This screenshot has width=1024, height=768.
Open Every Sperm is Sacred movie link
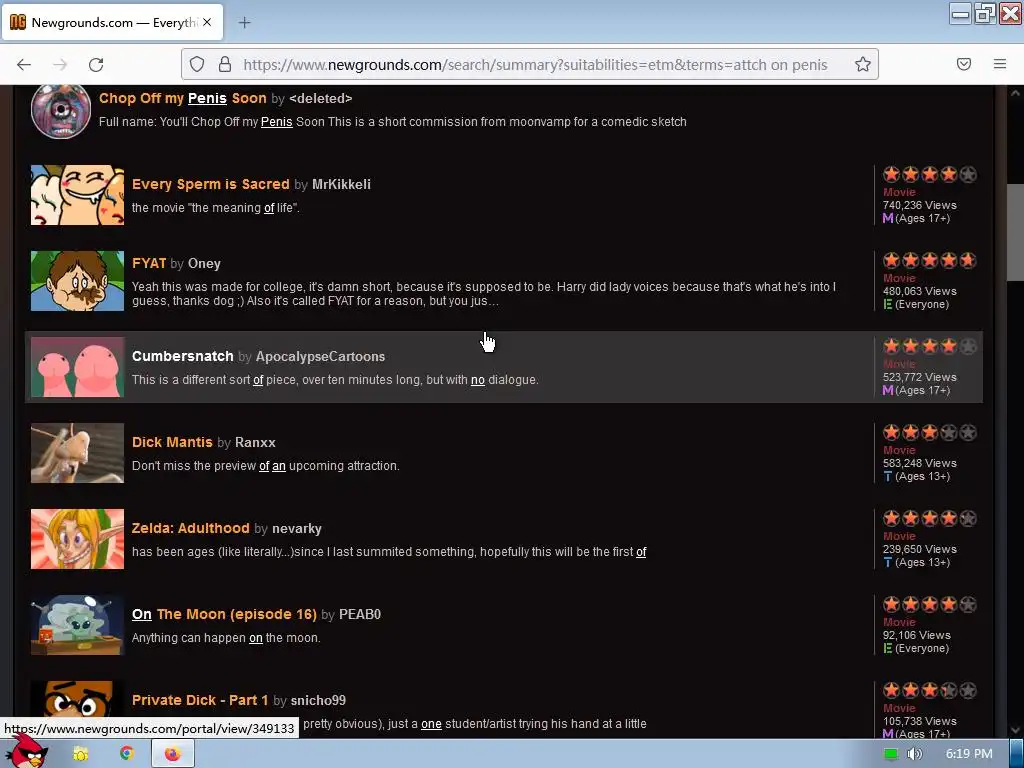point(210,184)
